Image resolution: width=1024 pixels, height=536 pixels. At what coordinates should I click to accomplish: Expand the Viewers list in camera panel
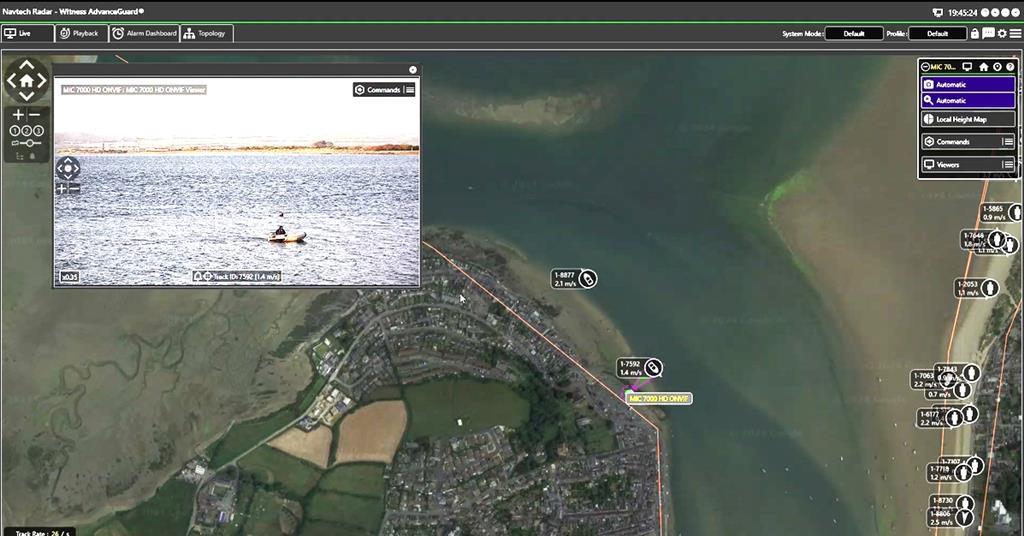click(x=1008, y=164)
